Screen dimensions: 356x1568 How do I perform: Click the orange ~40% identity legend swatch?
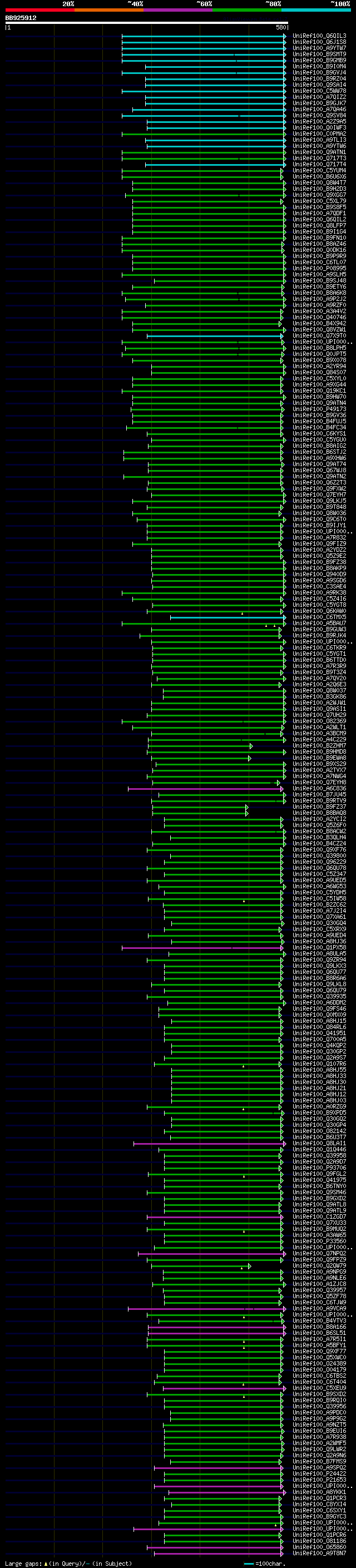click(109, 10)
